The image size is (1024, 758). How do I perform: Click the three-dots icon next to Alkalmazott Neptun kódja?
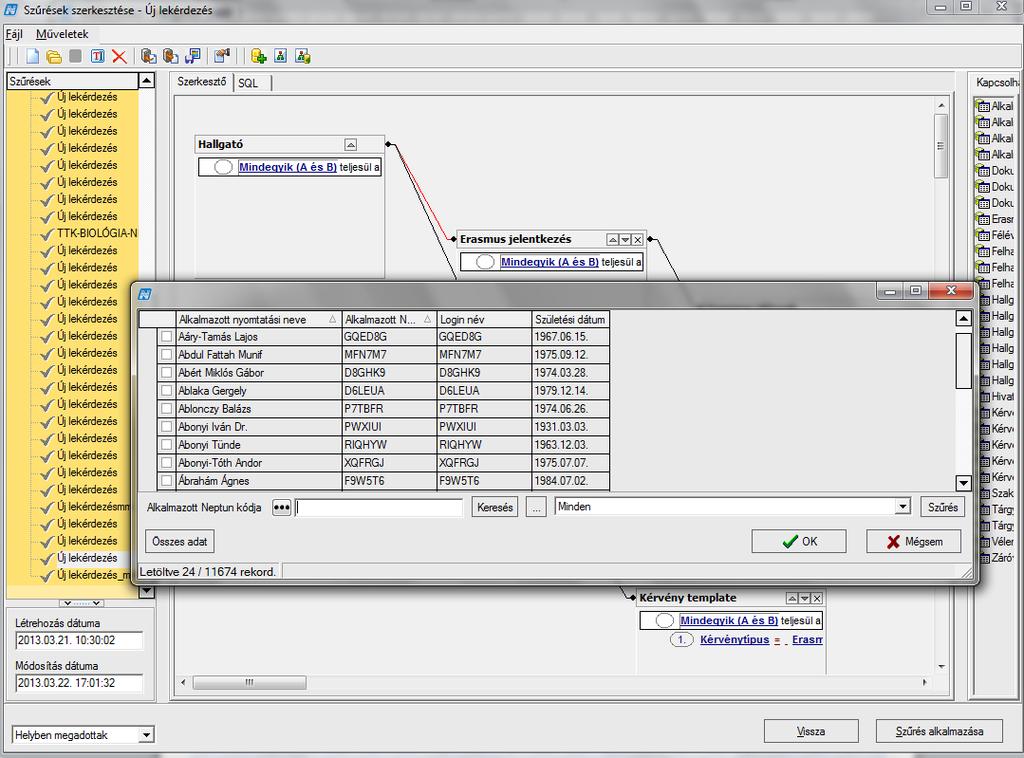point(281,507)
